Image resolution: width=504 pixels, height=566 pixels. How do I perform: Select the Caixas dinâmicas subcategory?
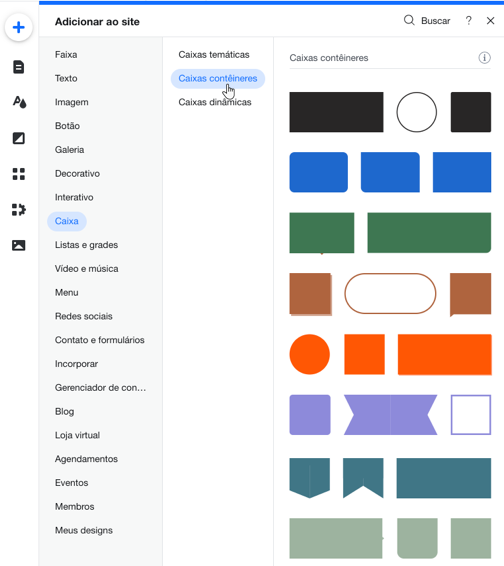(x=215, y=102)
